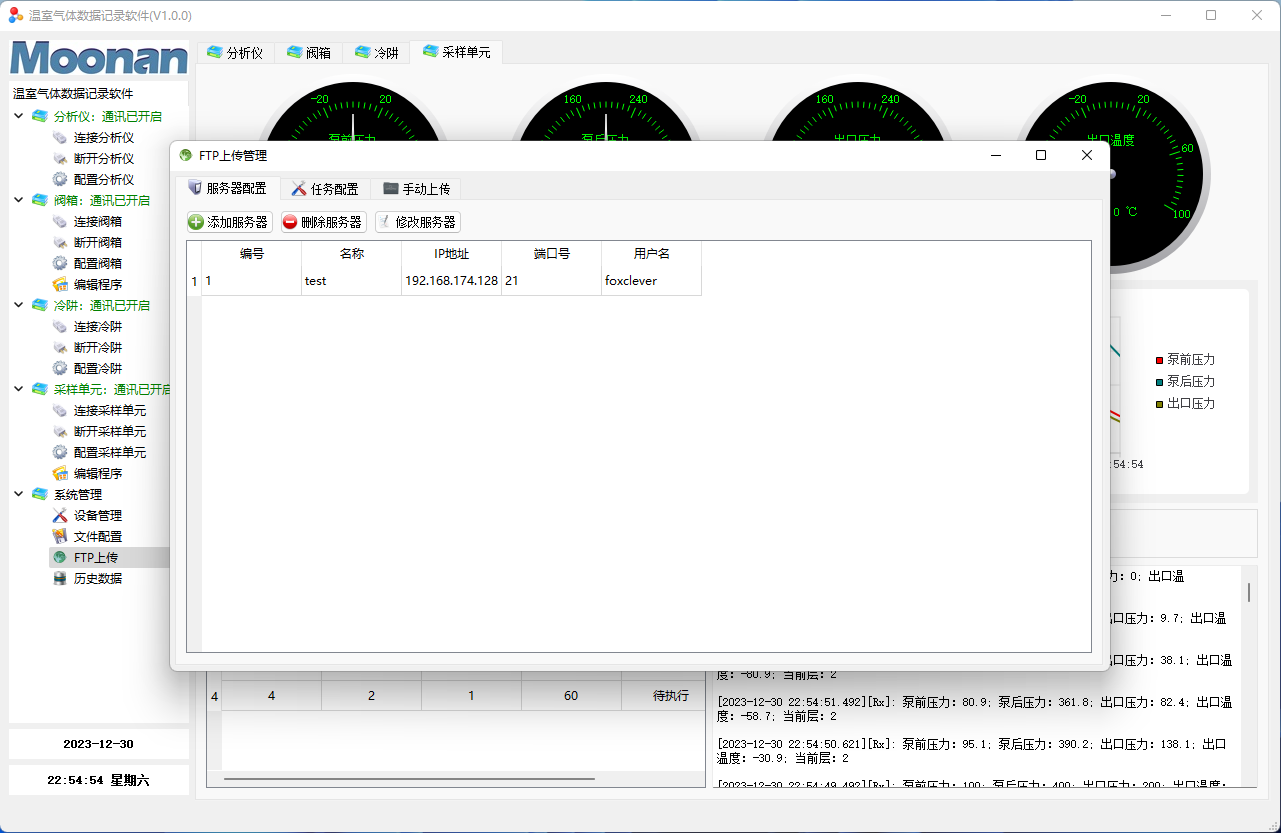Open the 阀箱 tab in main window

(309, 53)
